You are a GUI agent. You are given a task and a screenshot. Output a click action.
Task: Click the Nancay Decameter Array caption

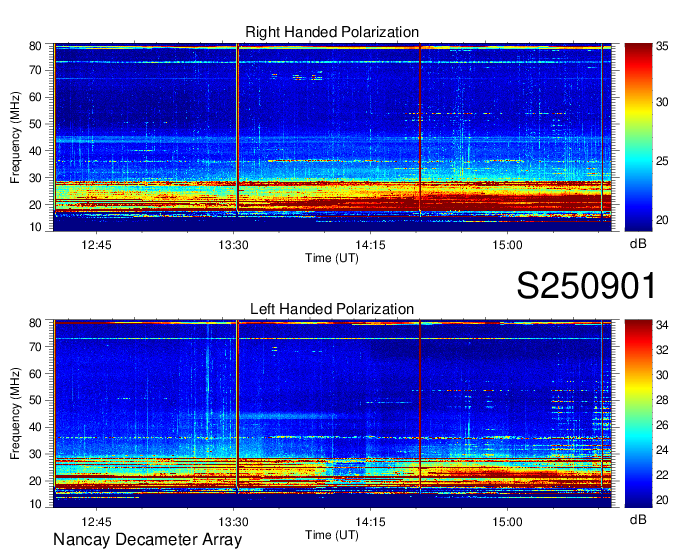tap(147, 539)
